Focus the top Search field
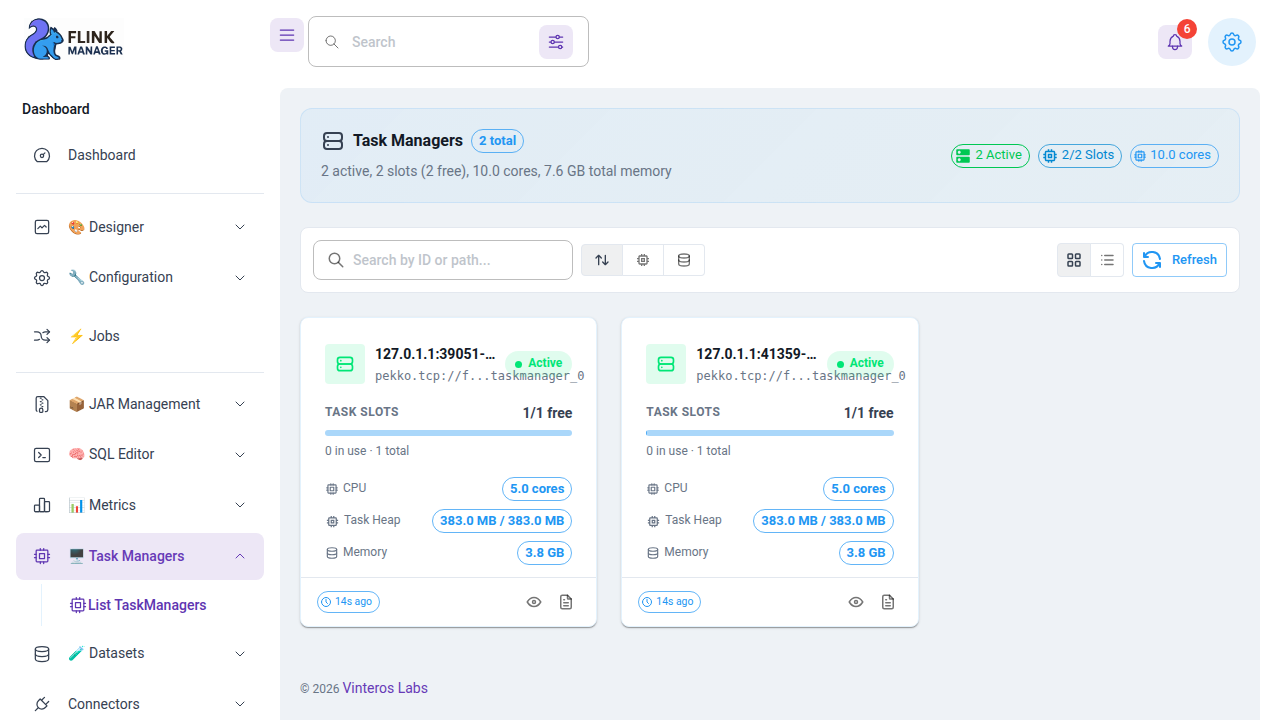The height and width of the screenshot is (720, 1280). pos(437,42)
